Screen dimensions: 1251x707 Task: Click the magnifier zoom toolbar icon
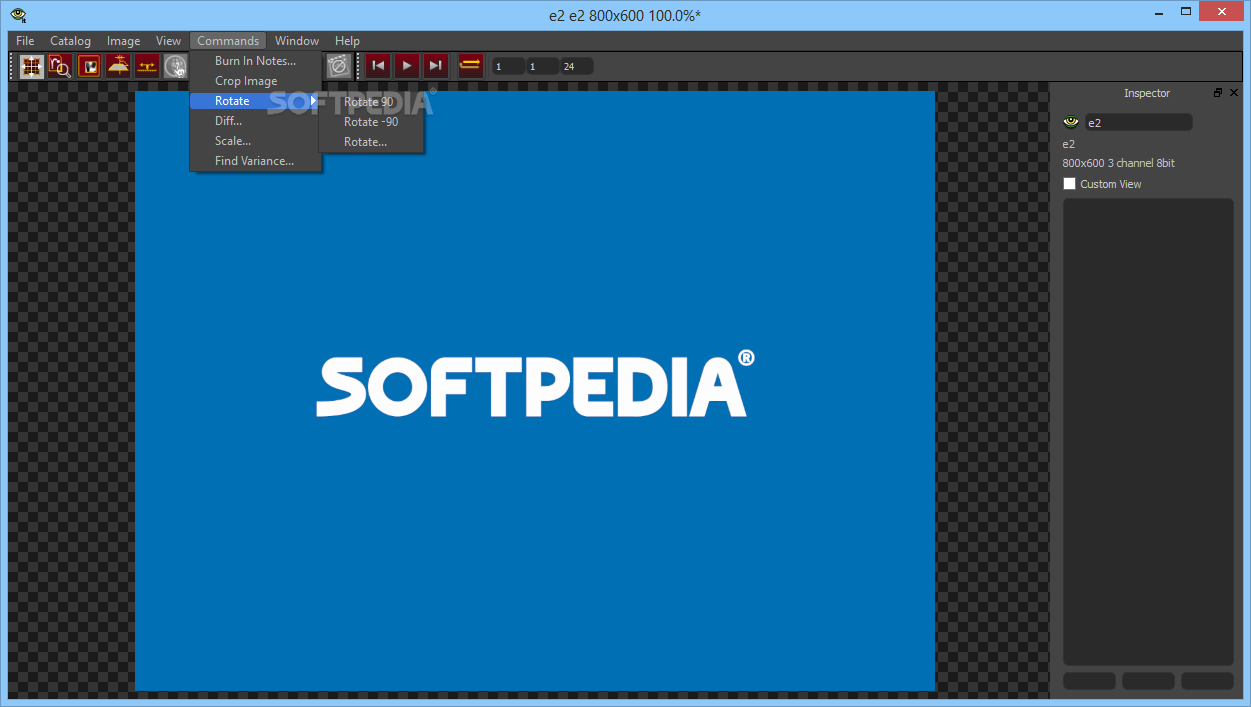click(x=60, y=67)
